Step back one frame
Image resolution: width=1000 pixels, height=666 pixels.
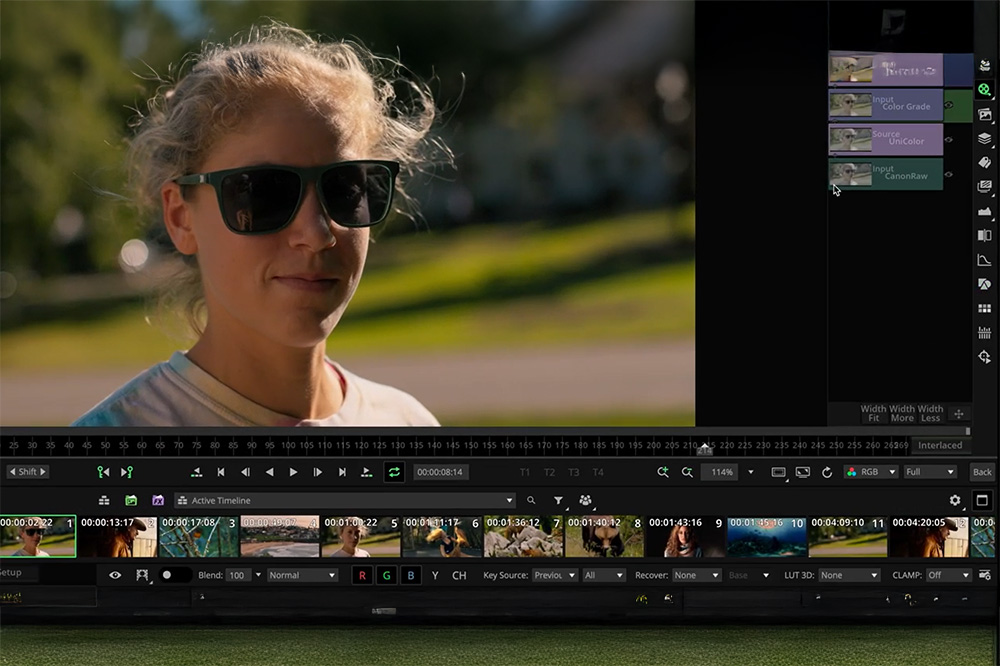pyautogui.click(x=245, y=472)
